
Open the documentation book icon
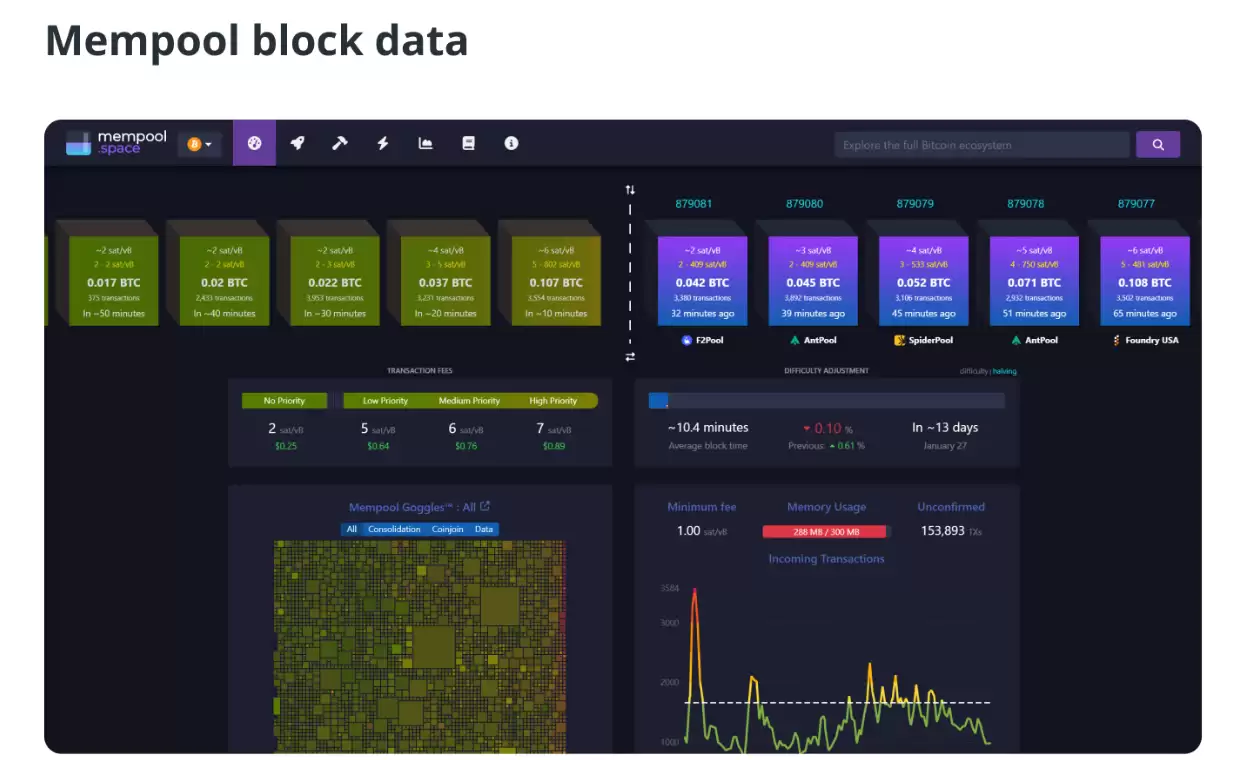pyautogui.click(x=468, y=143)
